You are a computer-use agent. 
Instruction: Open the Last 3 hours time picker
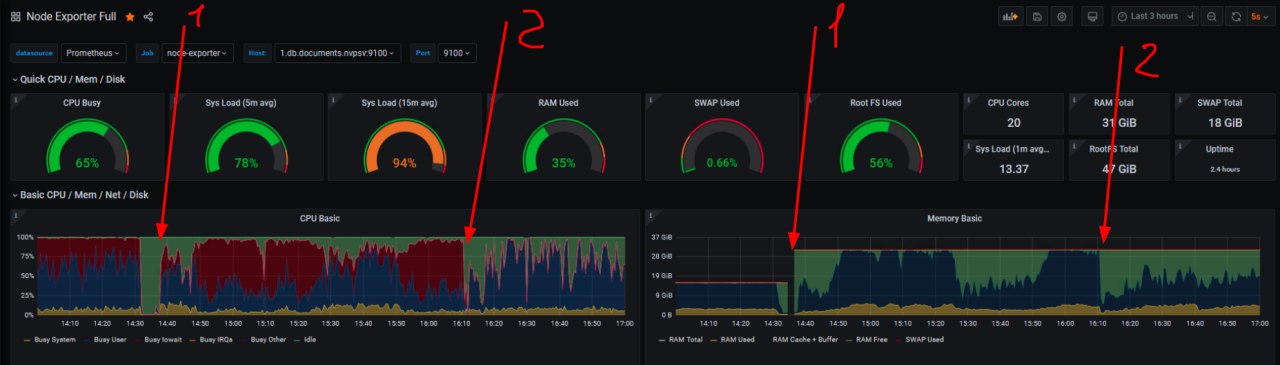1154,17
